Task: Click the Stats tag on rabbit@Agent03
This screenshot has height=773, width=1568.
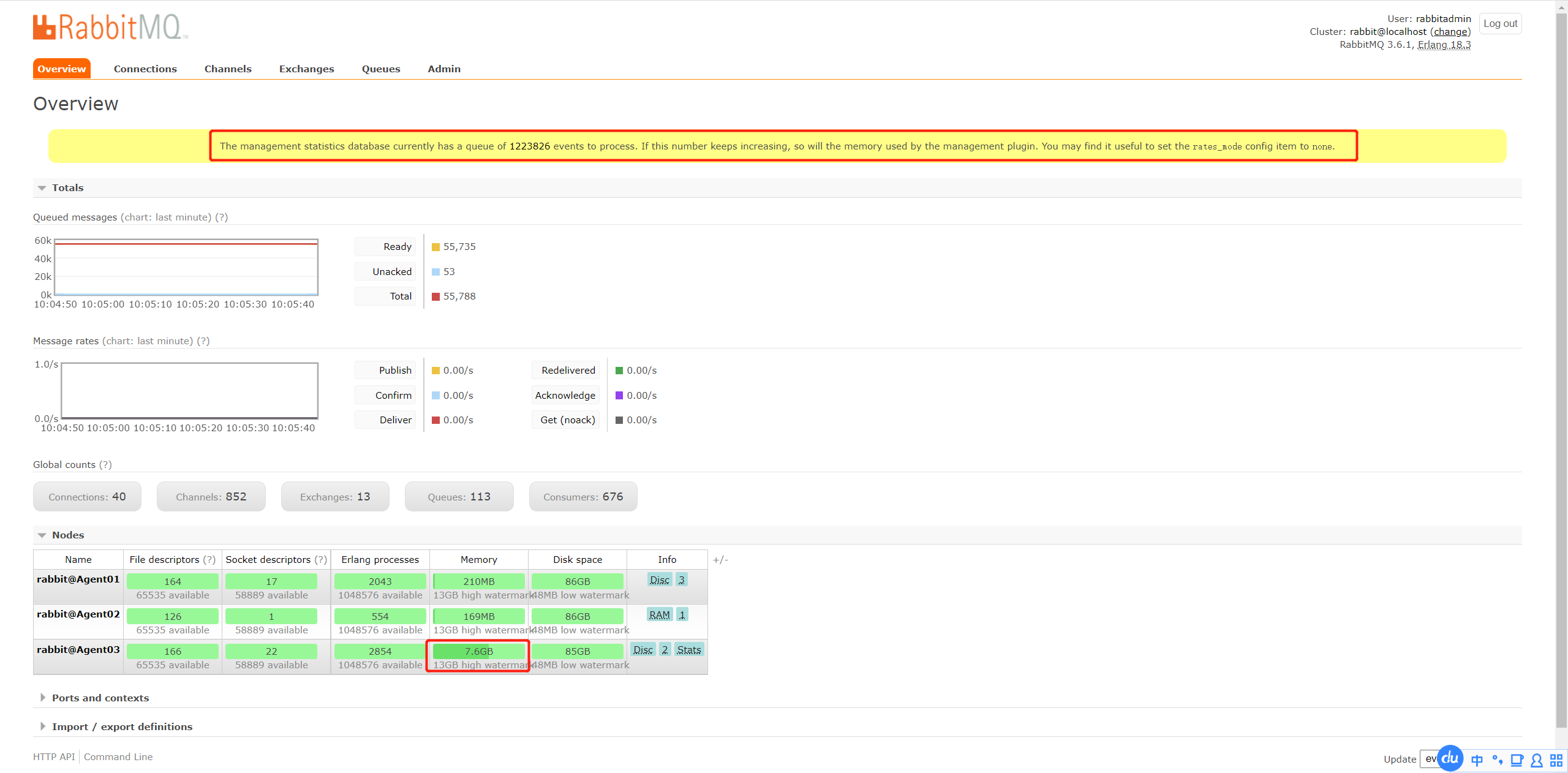Action: point(688,650)
